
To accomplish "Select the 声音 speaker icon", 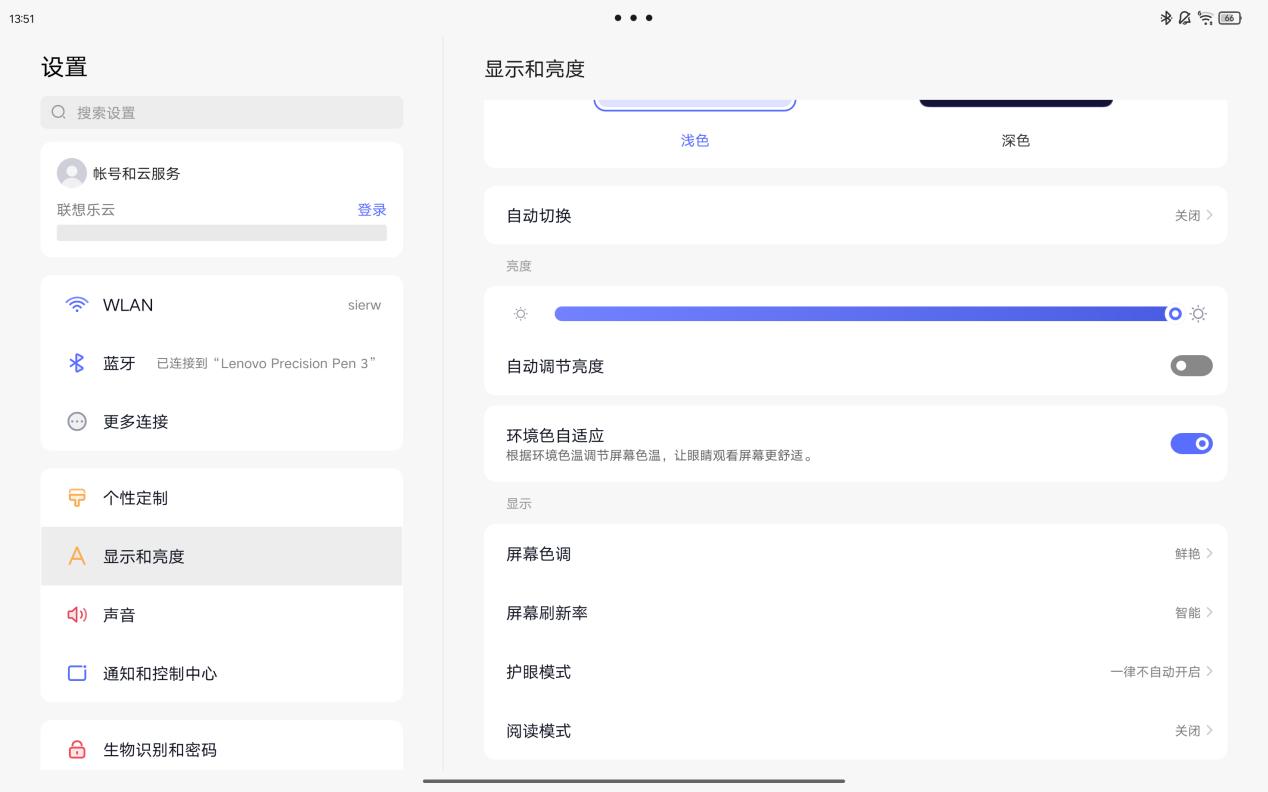I will click(77, 614).
